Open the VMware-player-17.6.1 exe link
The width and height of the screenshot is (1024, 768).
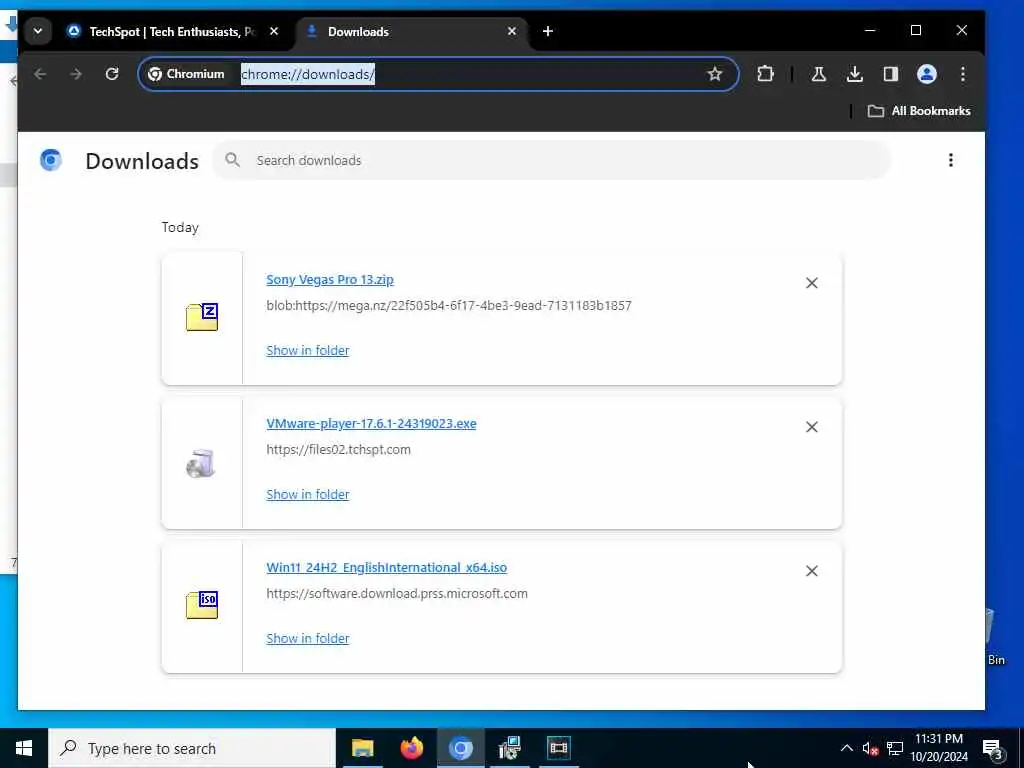[x=371, y=424]
